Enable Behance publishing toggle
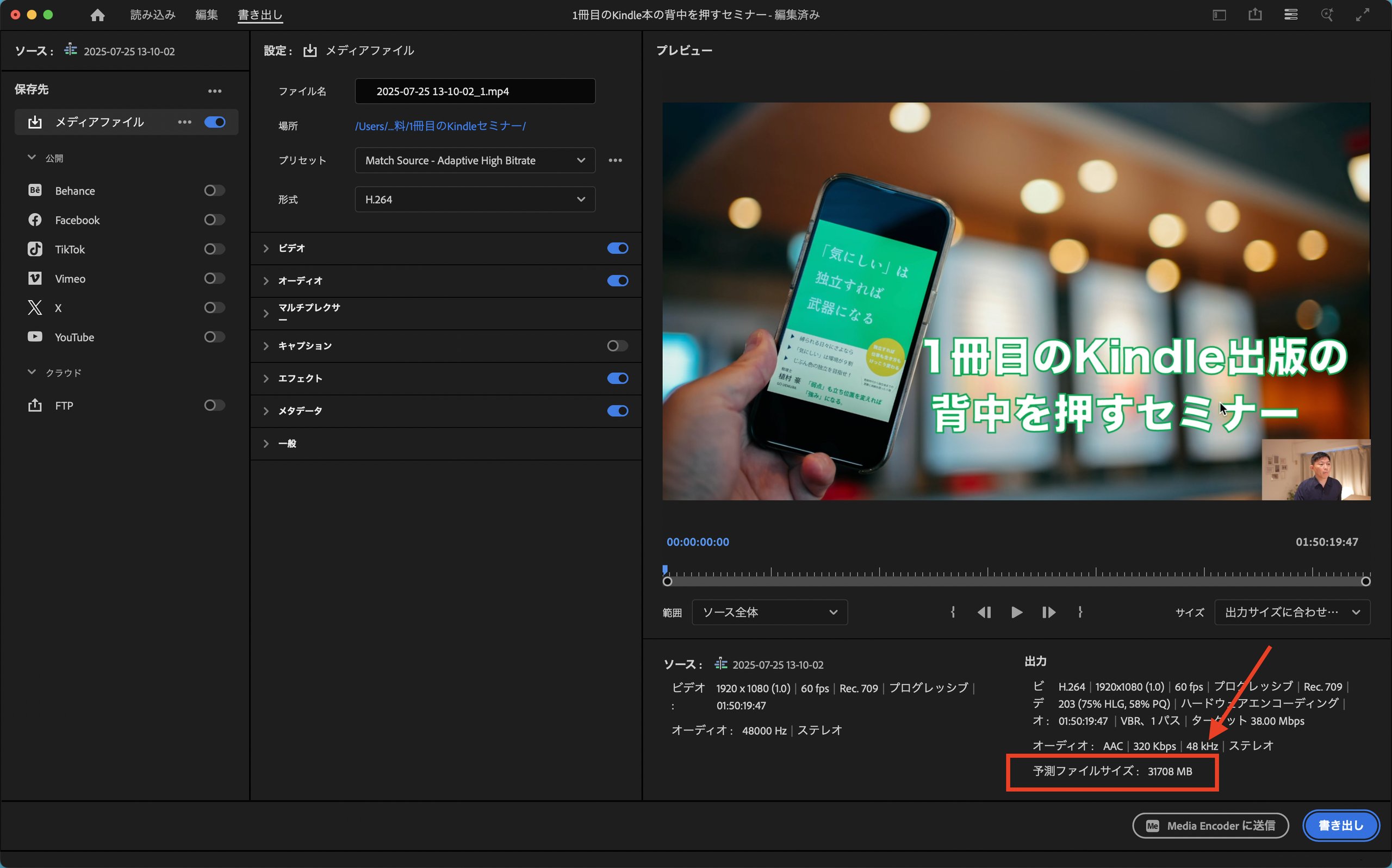 (215, 190)
